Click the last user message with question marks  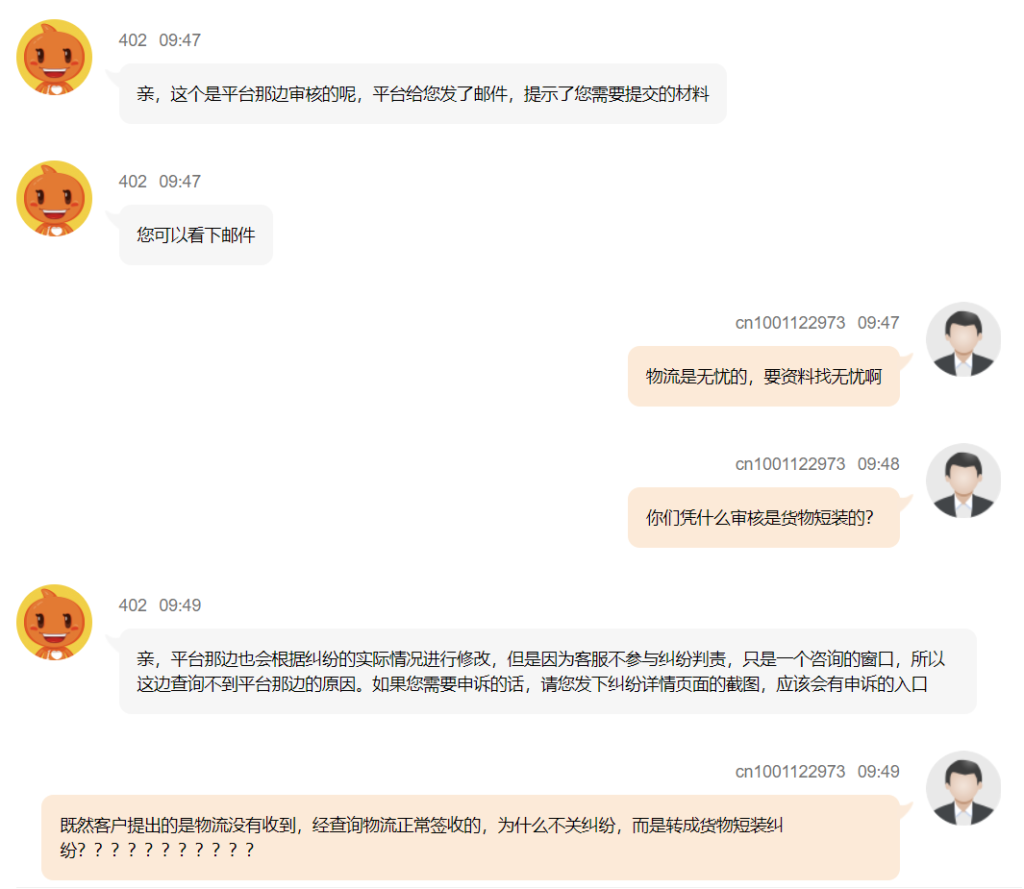point(470,837)
